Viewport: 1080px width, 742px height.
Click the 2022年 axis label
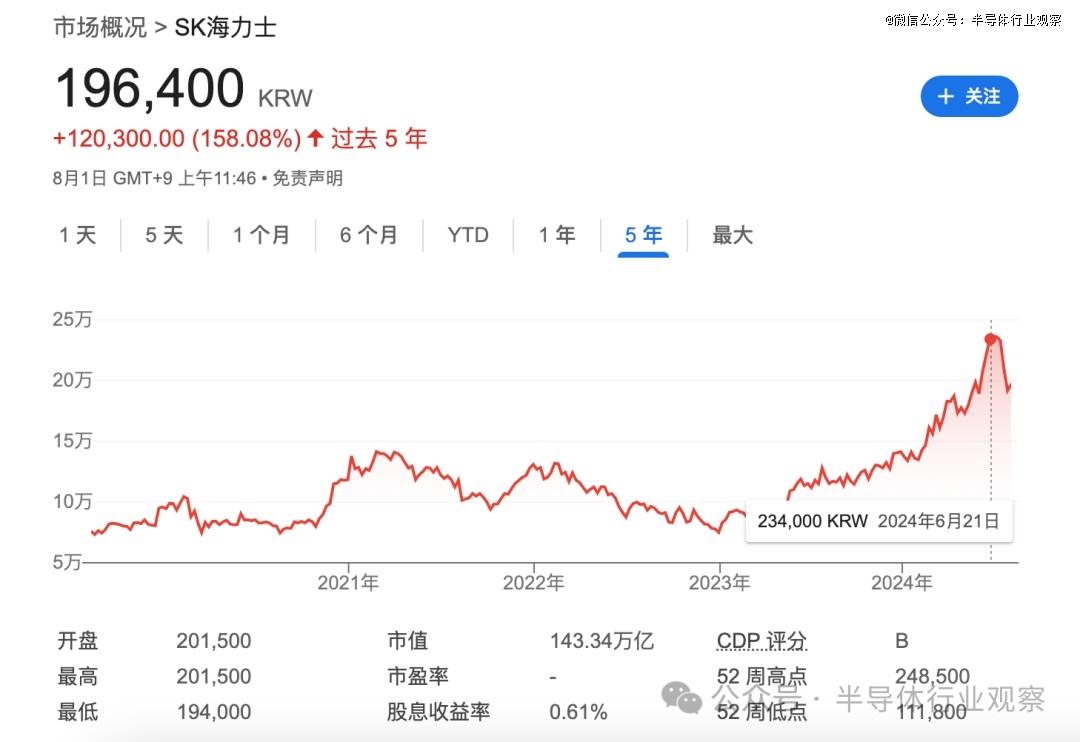533,583
